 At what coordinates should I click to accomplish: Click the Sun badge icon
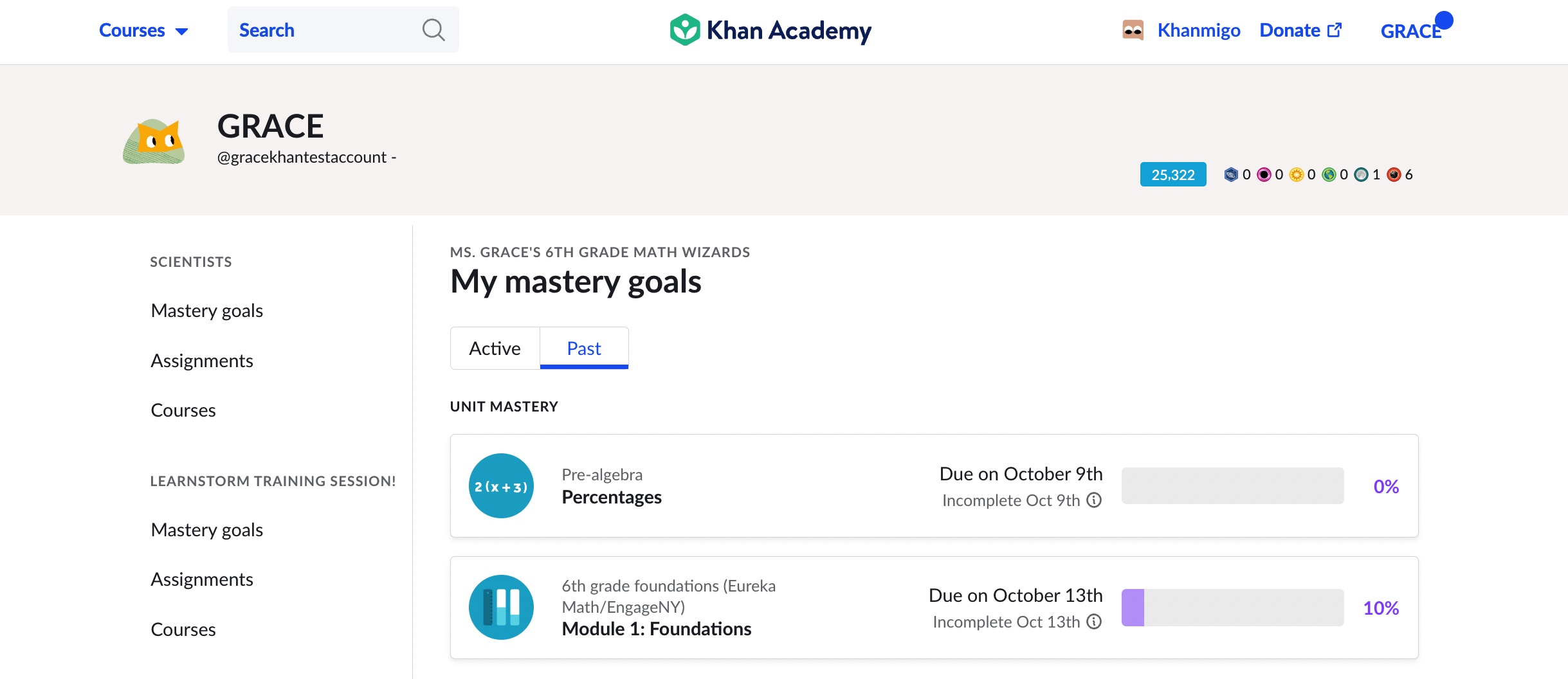1296,174
